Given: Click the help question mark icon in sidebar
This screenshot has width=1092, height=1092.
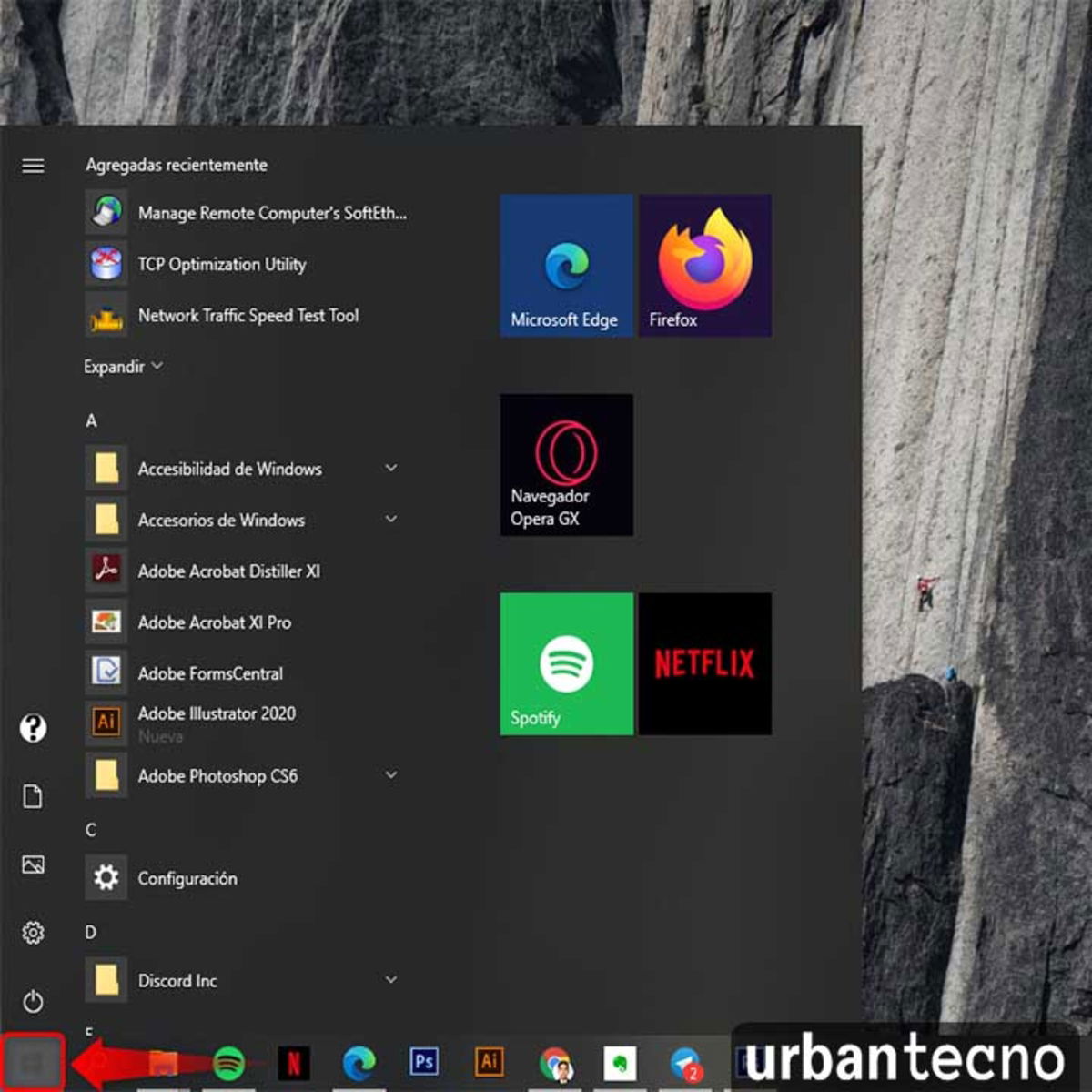Looking at the screenshot, I should click(x=34, y=728).
